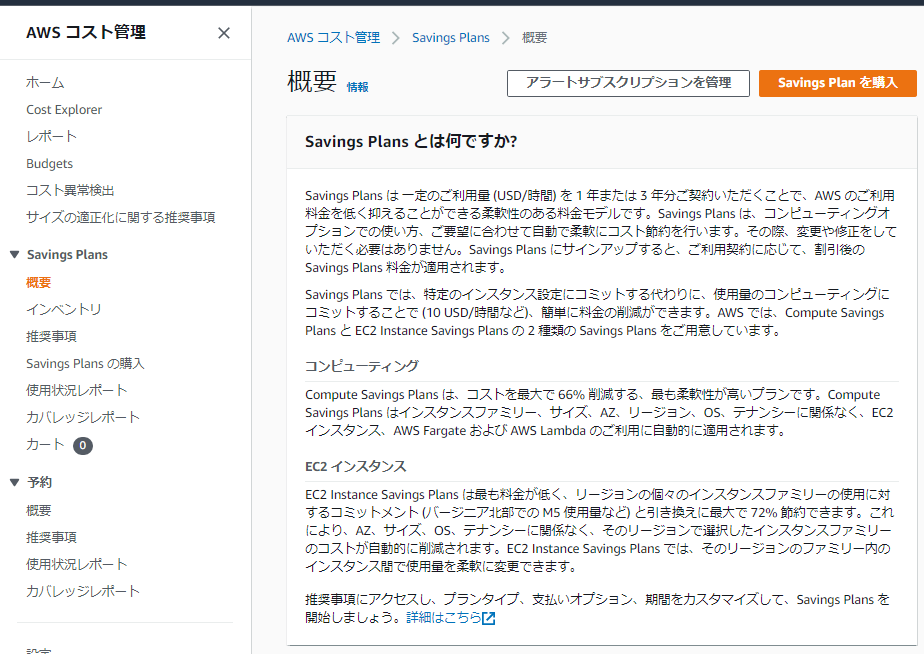Click the Savings Plans breadcrumb link
The width and height of the screenshot is (924, 654).
[x=450, y=37]
